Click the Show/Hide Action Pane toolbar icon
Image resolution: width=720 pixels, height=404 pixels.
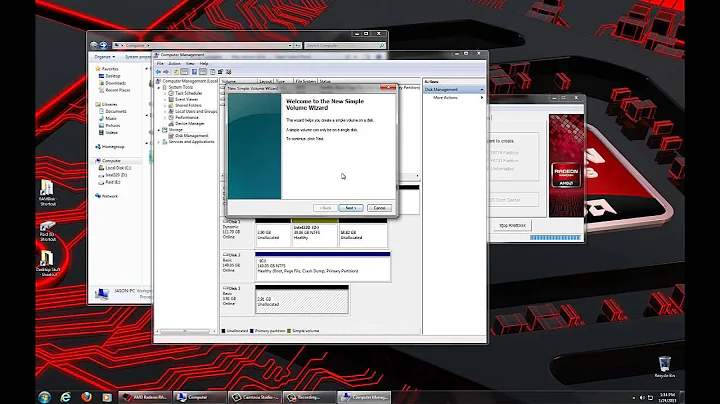(203, 72)
